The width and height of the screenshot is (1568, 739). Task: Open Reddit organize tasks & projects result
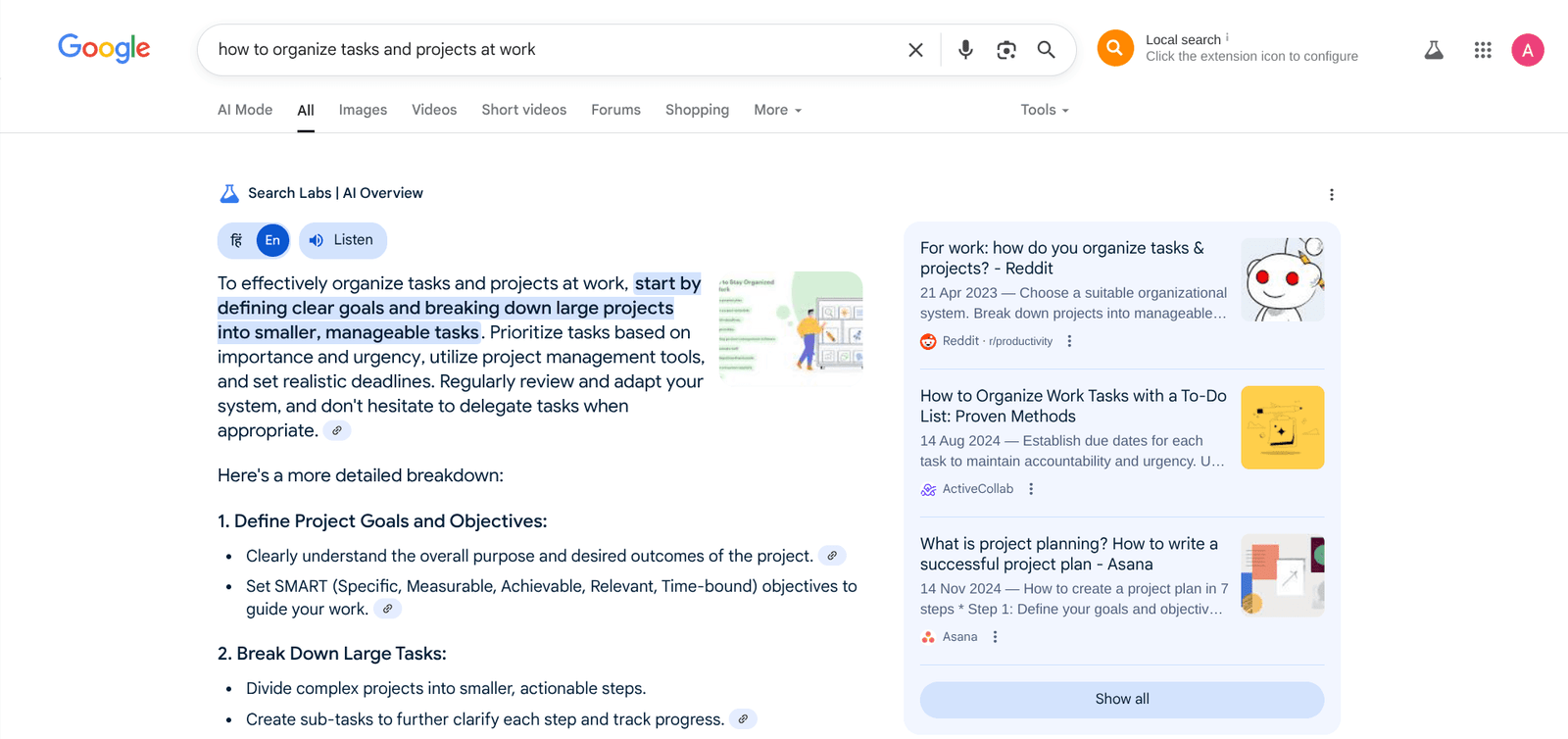click(x=1062, y=258)
